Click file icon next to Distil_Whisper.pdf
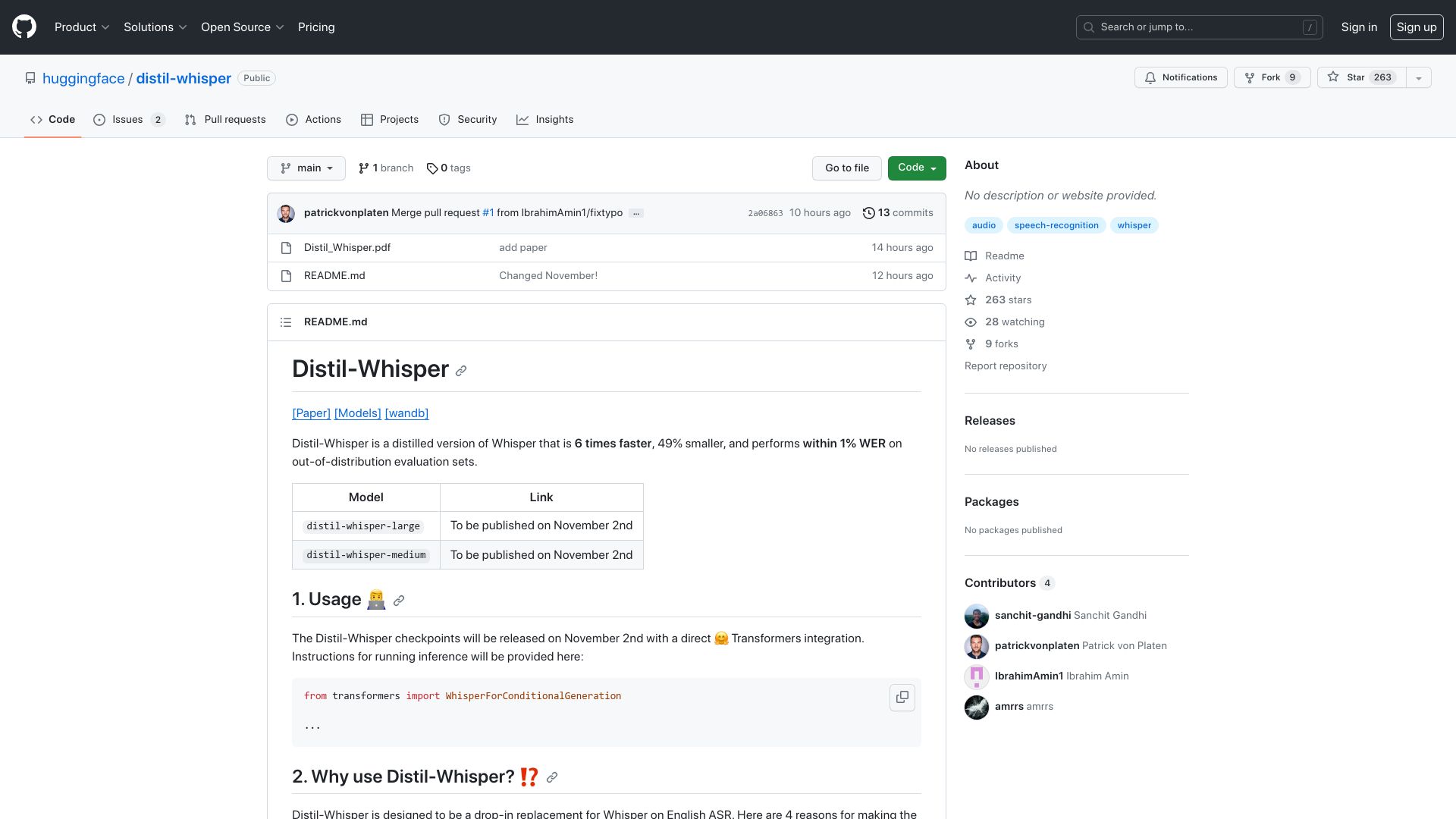 [x=286, y=248]
